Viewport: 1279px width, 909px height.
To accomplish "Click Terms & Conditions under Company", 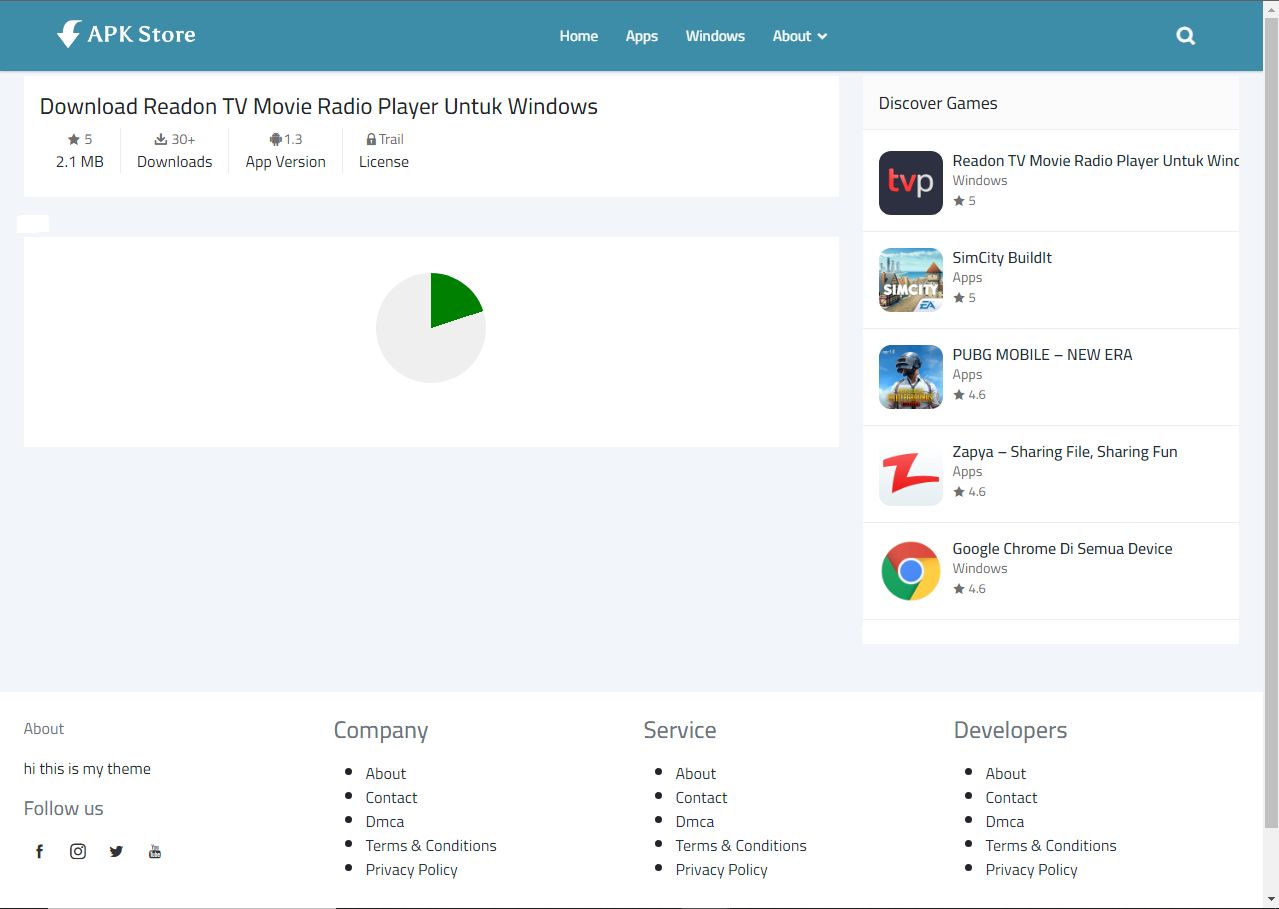I will click(x=431, y=845).
